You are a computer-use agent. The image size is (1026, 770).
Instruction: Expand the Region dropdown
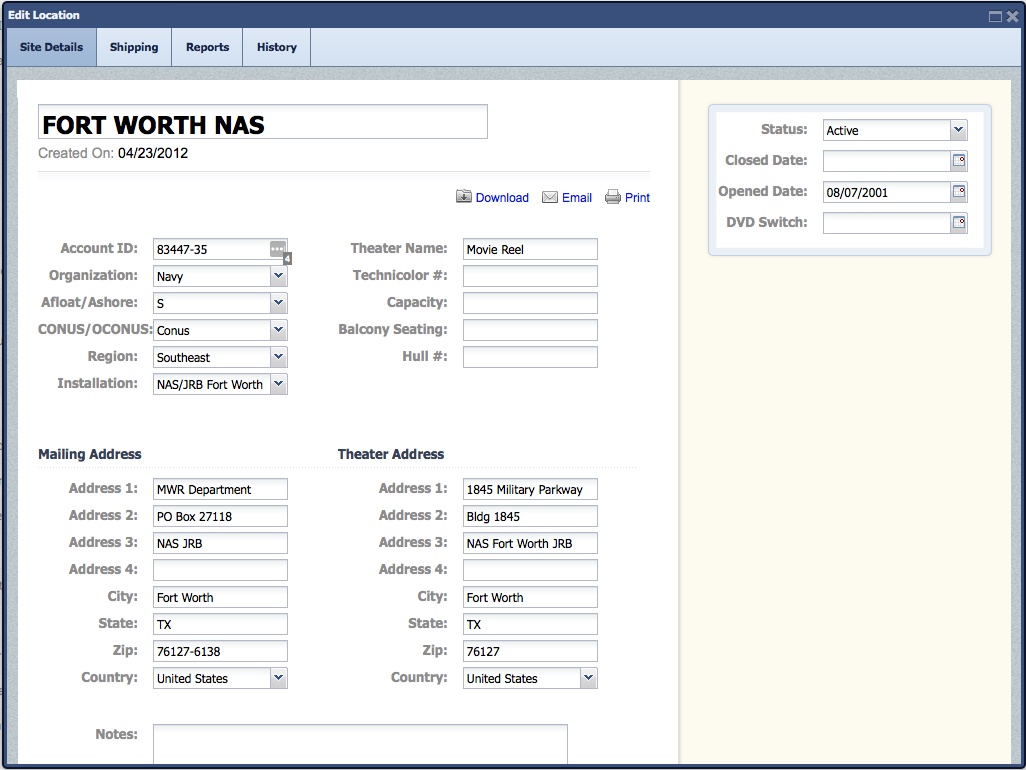(x=278, y=357)
